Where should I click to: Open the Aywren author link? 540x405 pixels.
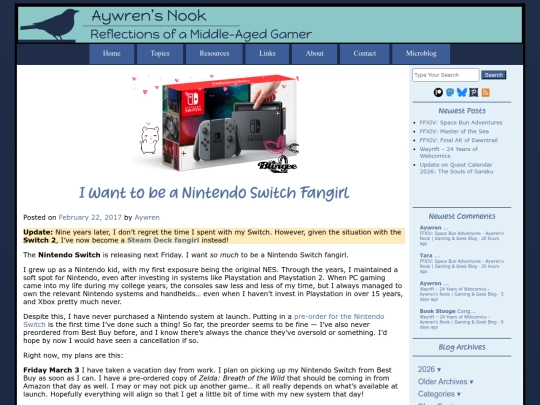[x=147, y=217]
